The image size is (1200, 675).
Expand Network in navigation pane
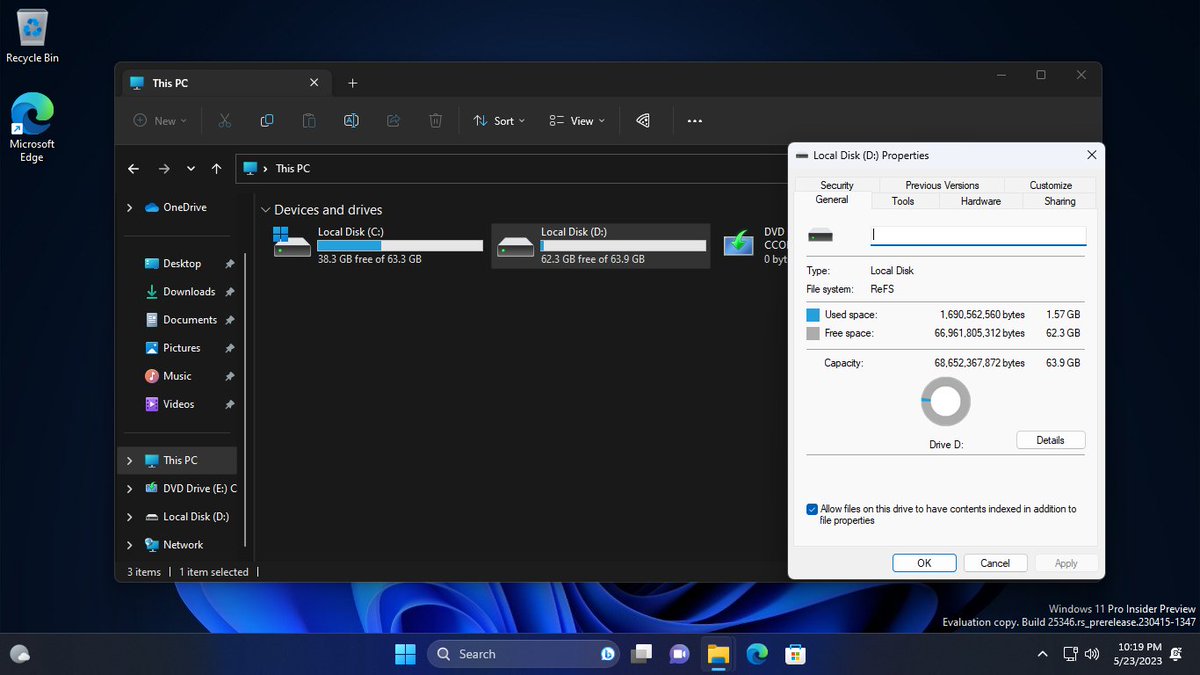pyautogui.click(x=129, y=545)
